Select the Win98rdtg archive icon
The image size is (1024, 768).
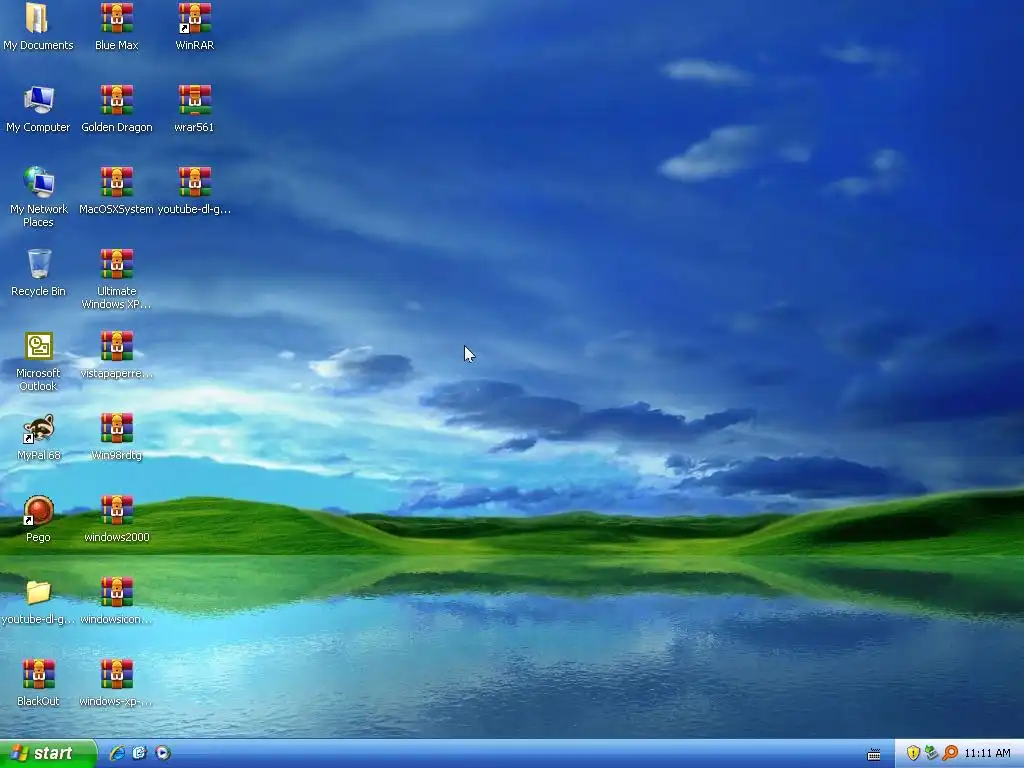point(117,428)
